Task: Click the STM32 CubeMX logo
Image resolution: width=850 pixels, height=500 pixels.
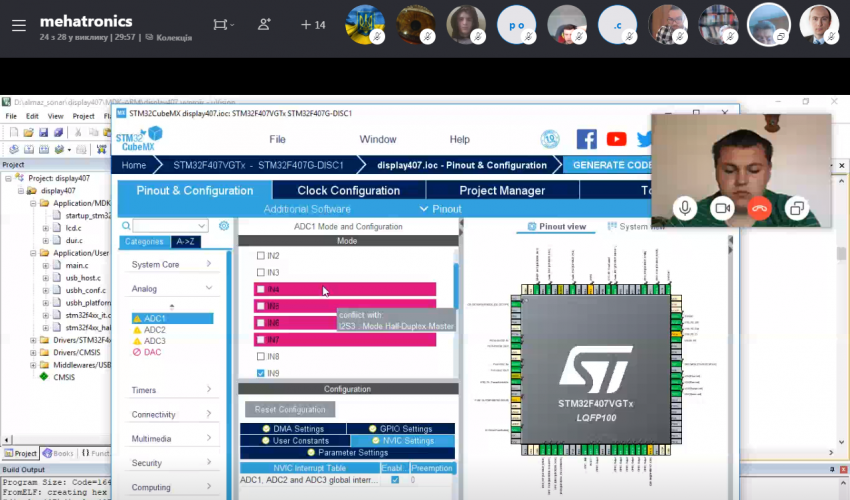Action: (x=139, y=139)
